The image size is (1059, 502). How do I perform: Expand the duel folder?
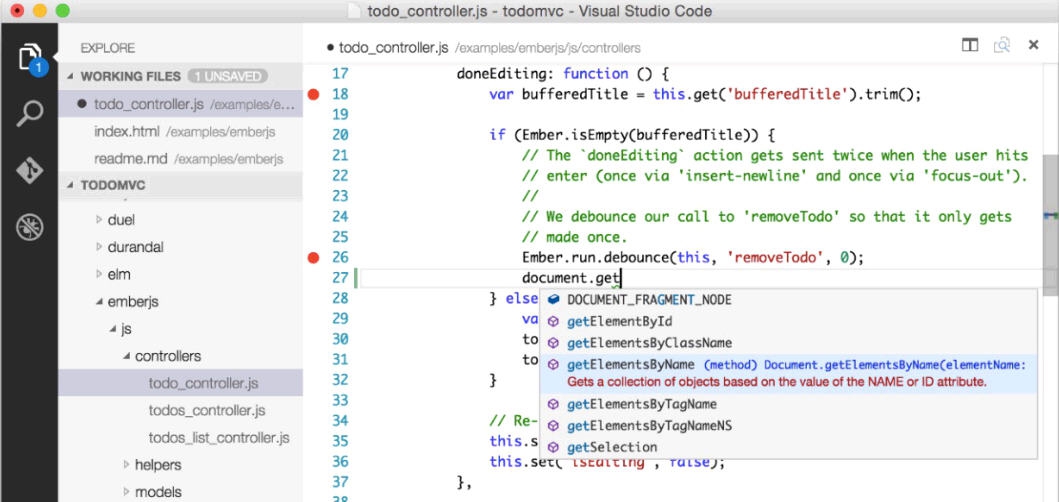(x=99, y=220)
